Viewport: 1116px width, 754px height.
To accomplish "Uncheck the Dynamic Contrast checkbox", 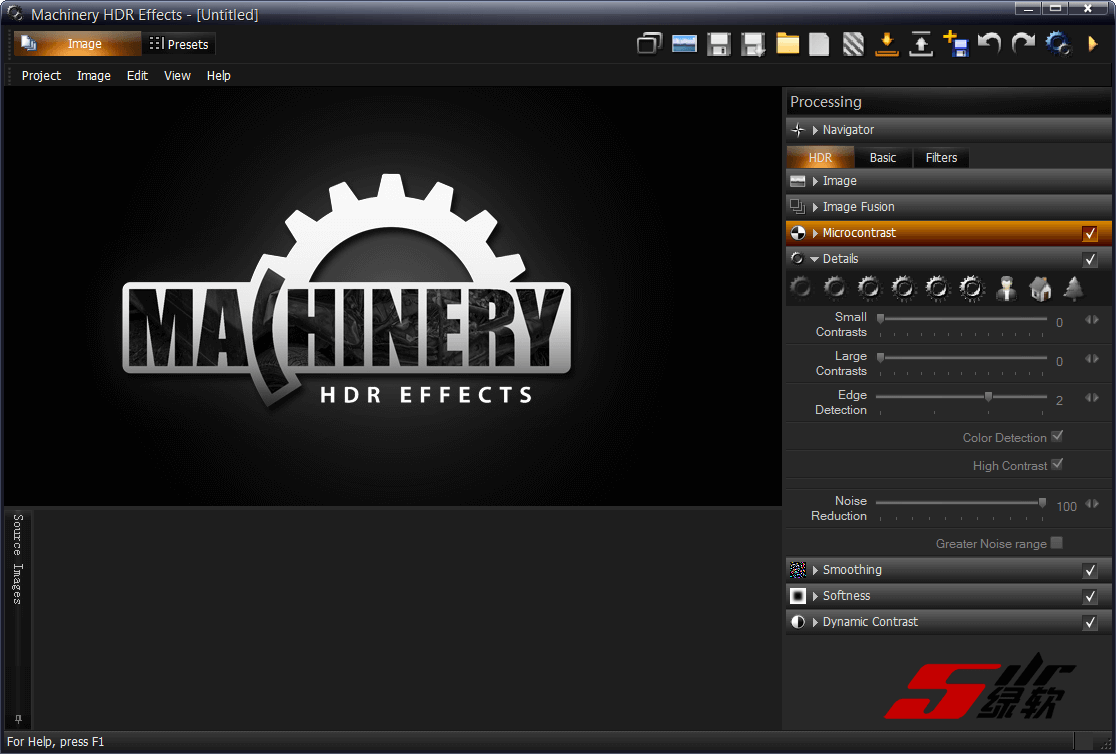I will [1090, 622].
